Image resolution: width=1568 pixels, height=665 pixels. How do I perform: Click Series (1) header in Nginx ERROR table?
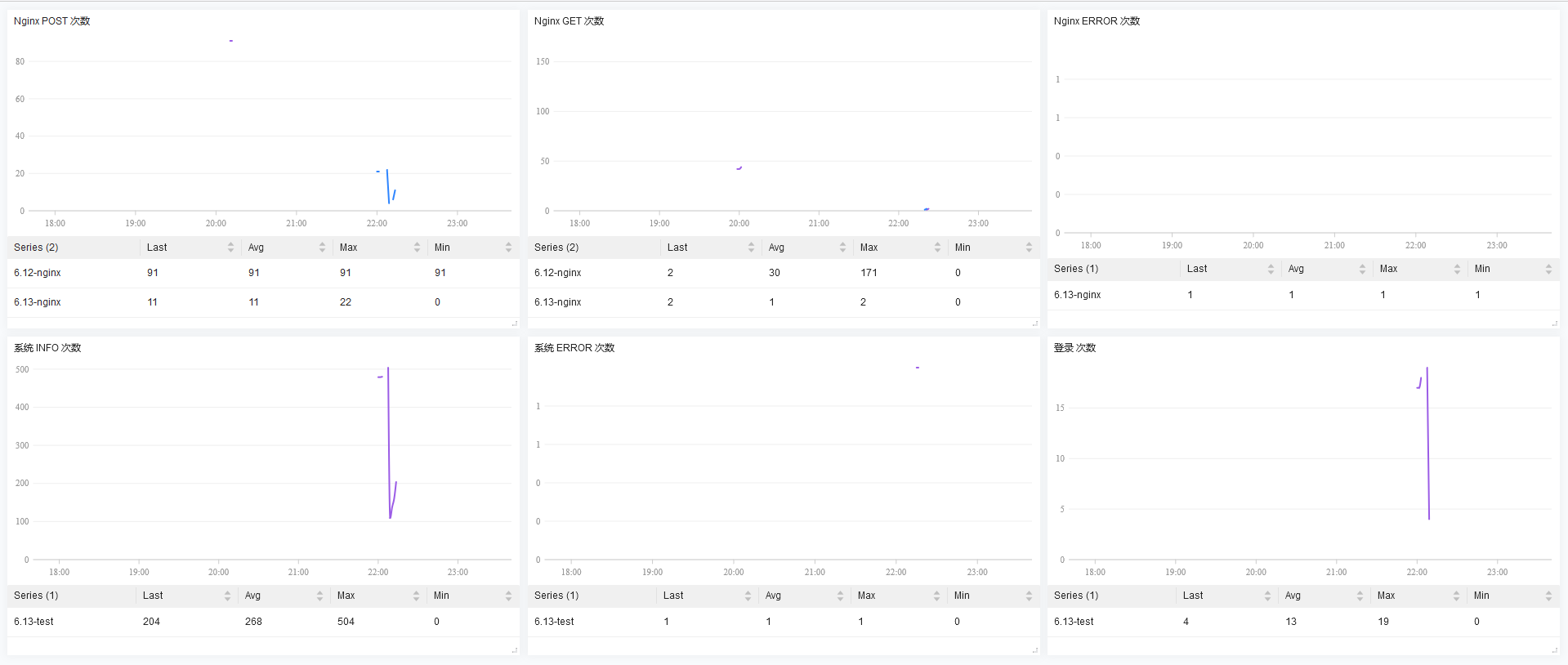1076,269
